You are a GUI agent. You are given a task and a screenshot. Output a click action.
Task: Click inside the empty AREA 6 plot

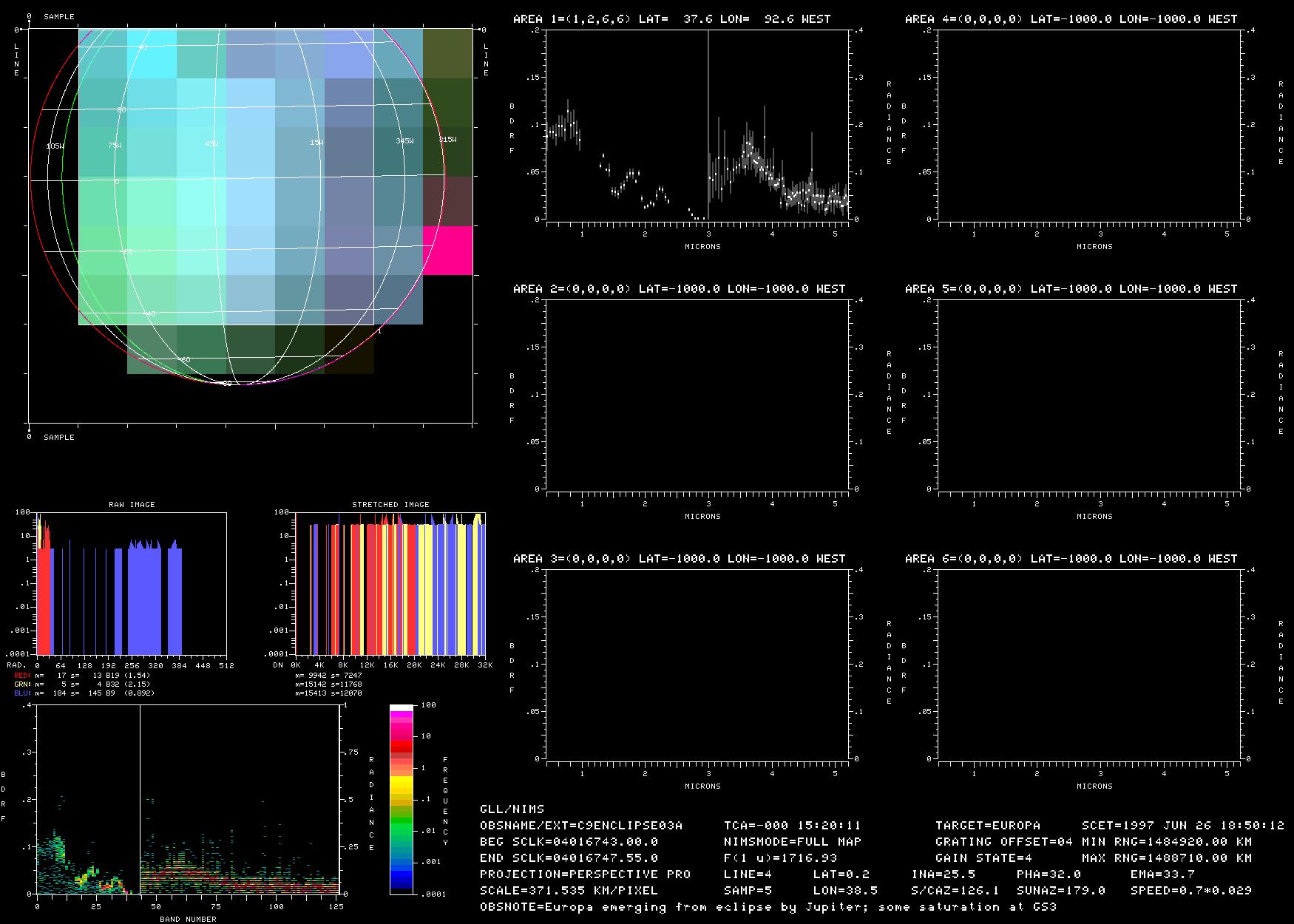[1090, 665]
